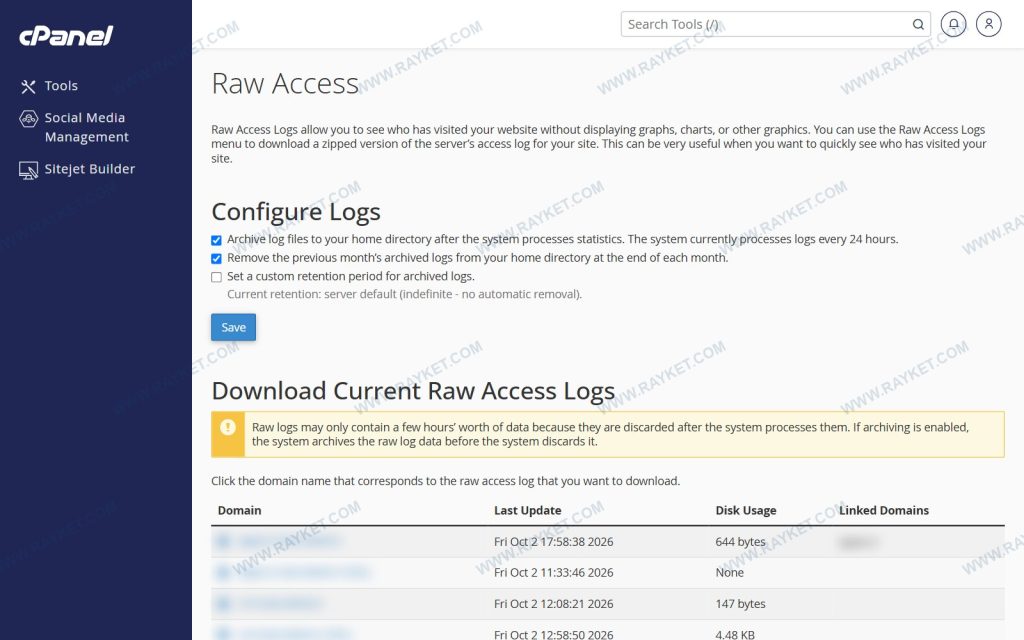Select 'Fri Oct 2 12:08:21 2026' cell
Viewport: 1024px width, 640px height.
click(x=554, y=603)
